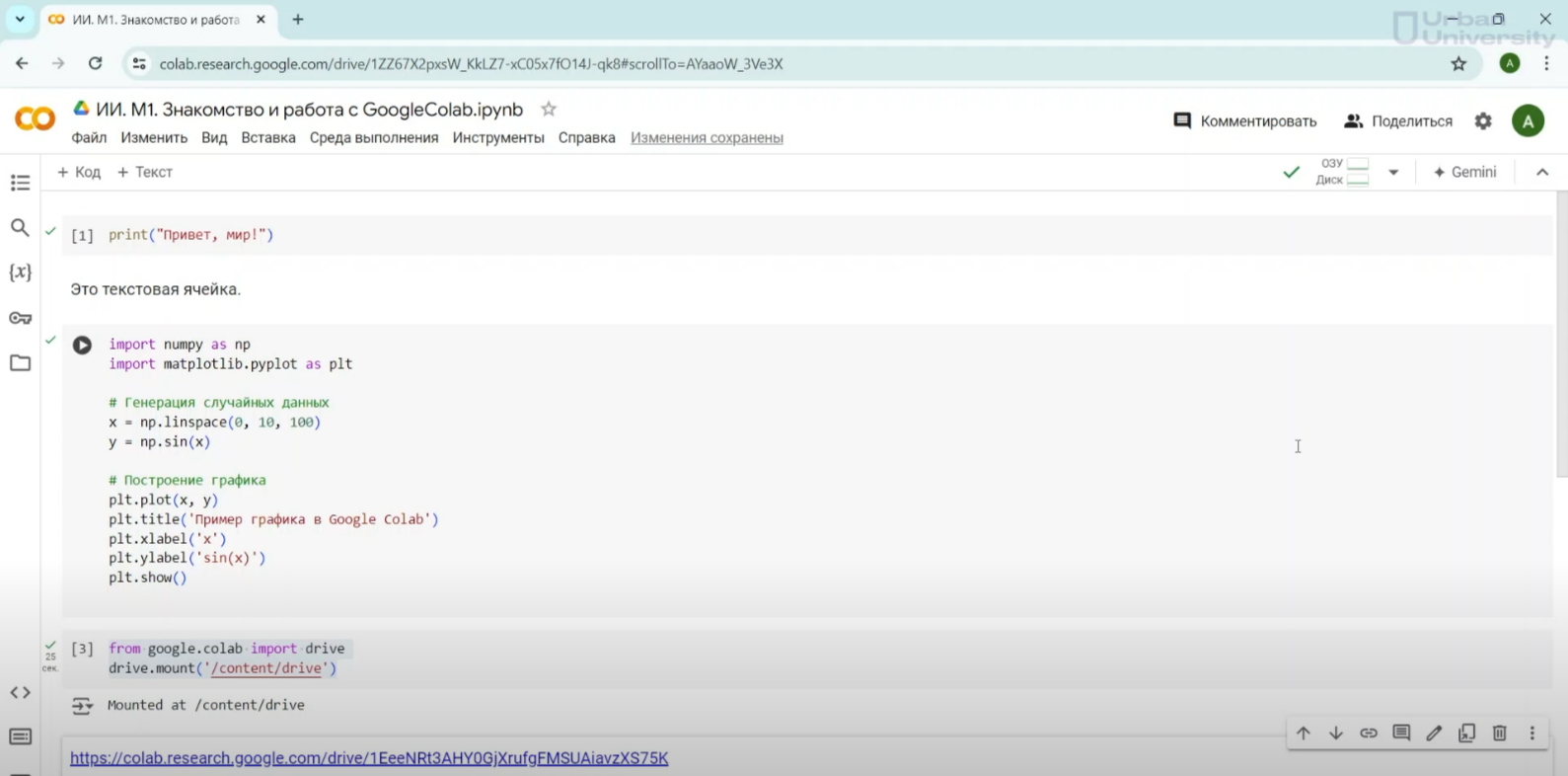Image resolution: width=1568 pixels, height=776 pixels.
Task: Run the numpy matplotlib code cell
Action: coord(82,345)
